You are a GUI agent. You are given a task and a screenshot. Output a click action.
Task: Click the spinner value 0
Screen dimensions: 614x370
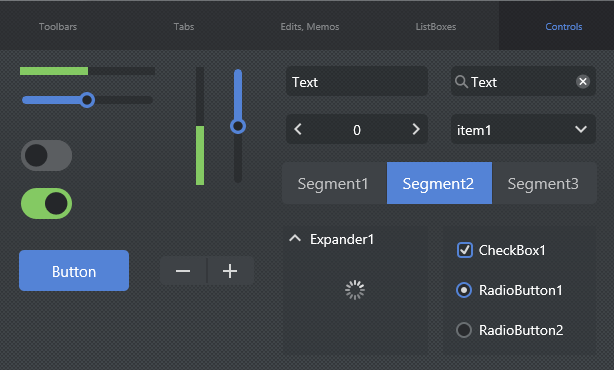coord(357,130)
